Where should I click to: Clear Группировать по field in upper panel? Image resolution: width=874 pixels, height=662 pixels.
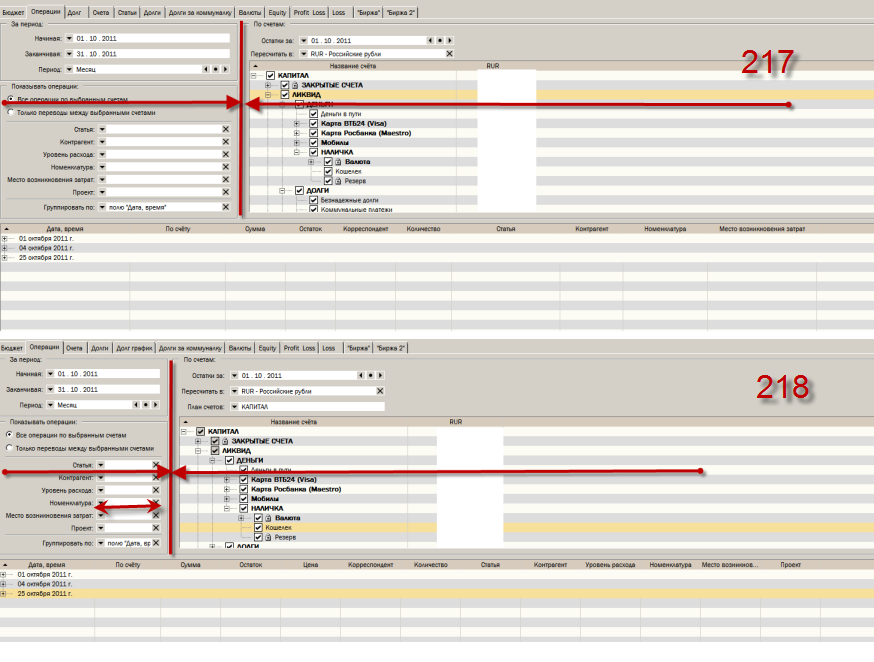(225, 206)
